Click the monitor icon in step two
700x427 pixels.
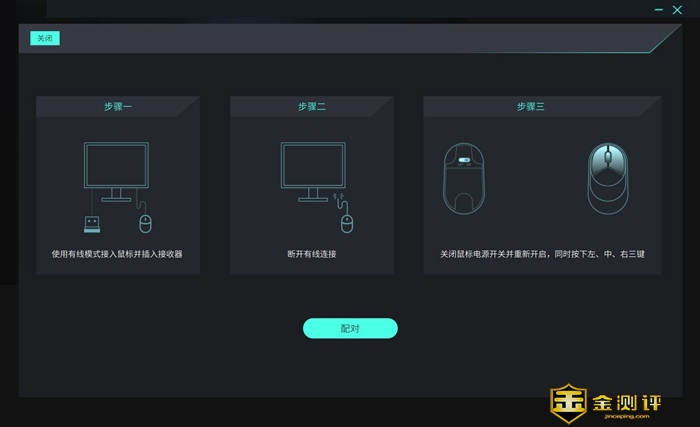pyautogui.click(x=313, y=172)
